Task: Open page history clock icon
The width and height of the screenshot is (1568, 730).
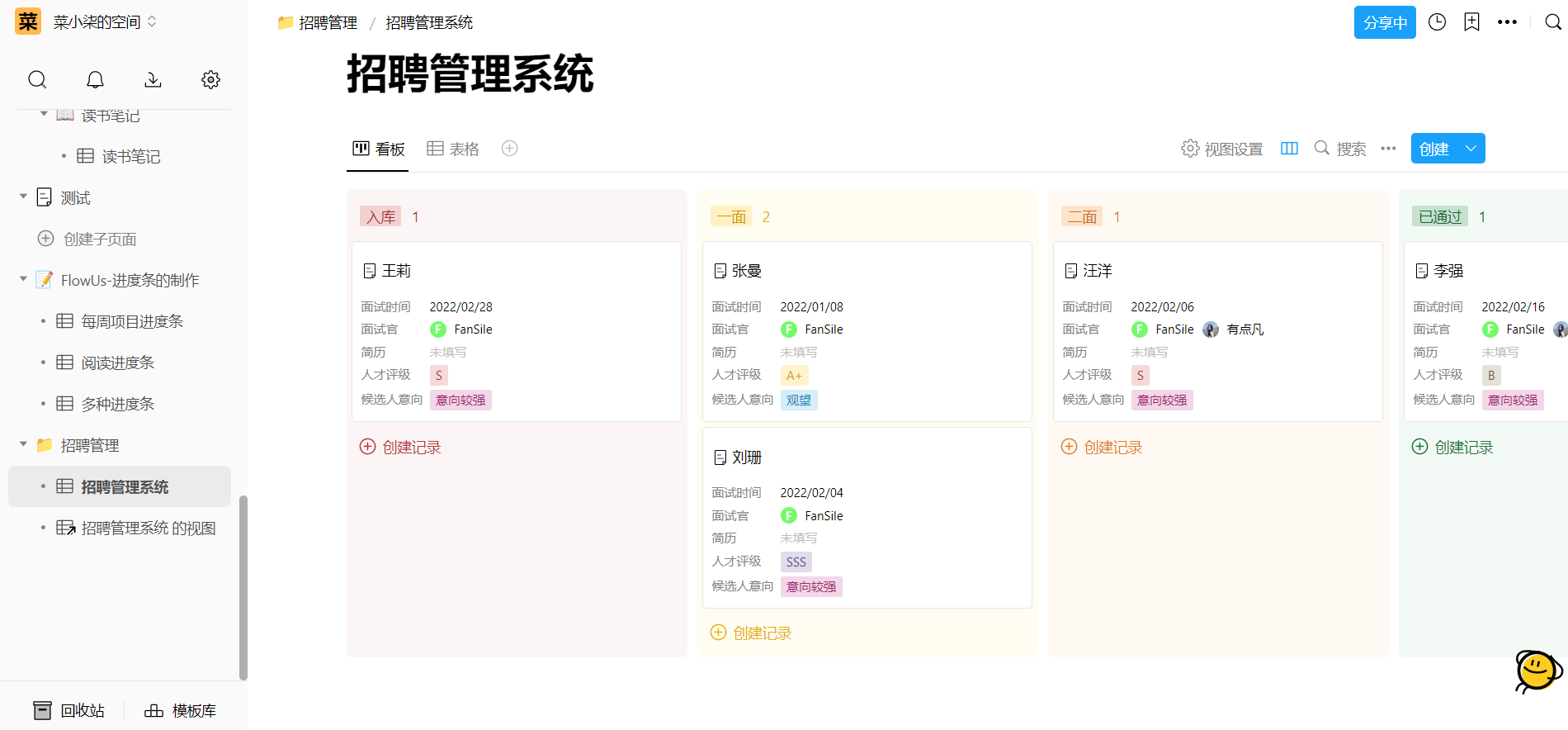Action: [1437, 22]
